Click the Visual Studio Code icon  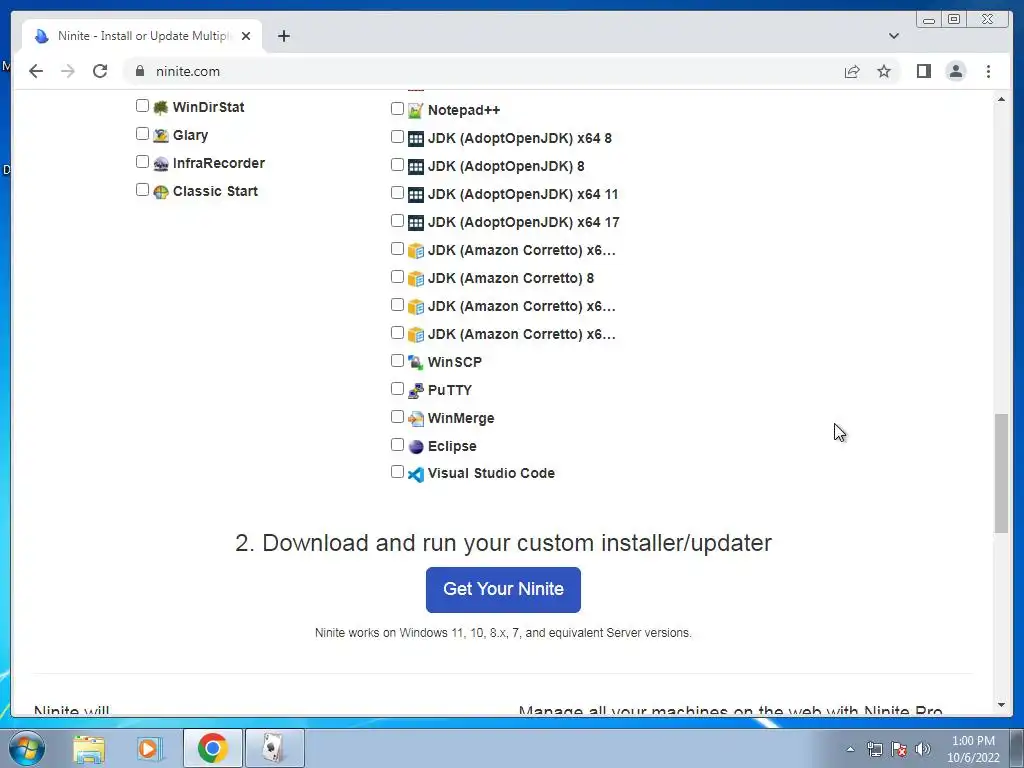415,474
